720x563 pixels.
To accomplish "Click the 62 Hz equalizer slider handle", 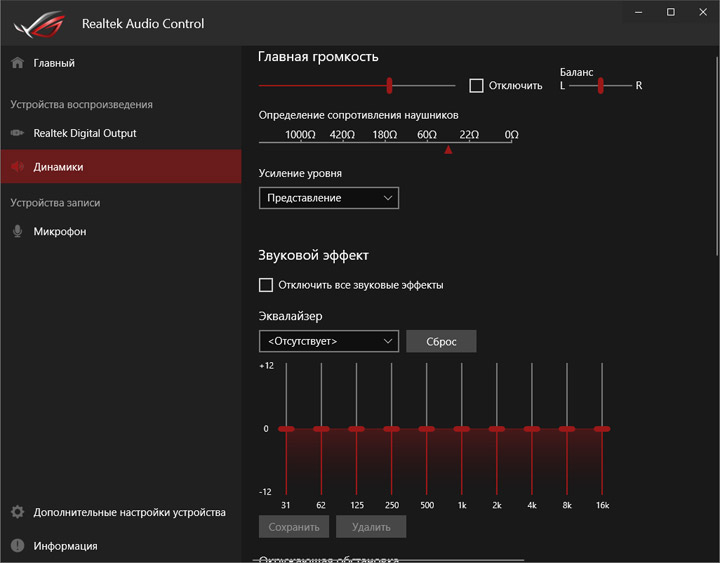I will 321,429.
